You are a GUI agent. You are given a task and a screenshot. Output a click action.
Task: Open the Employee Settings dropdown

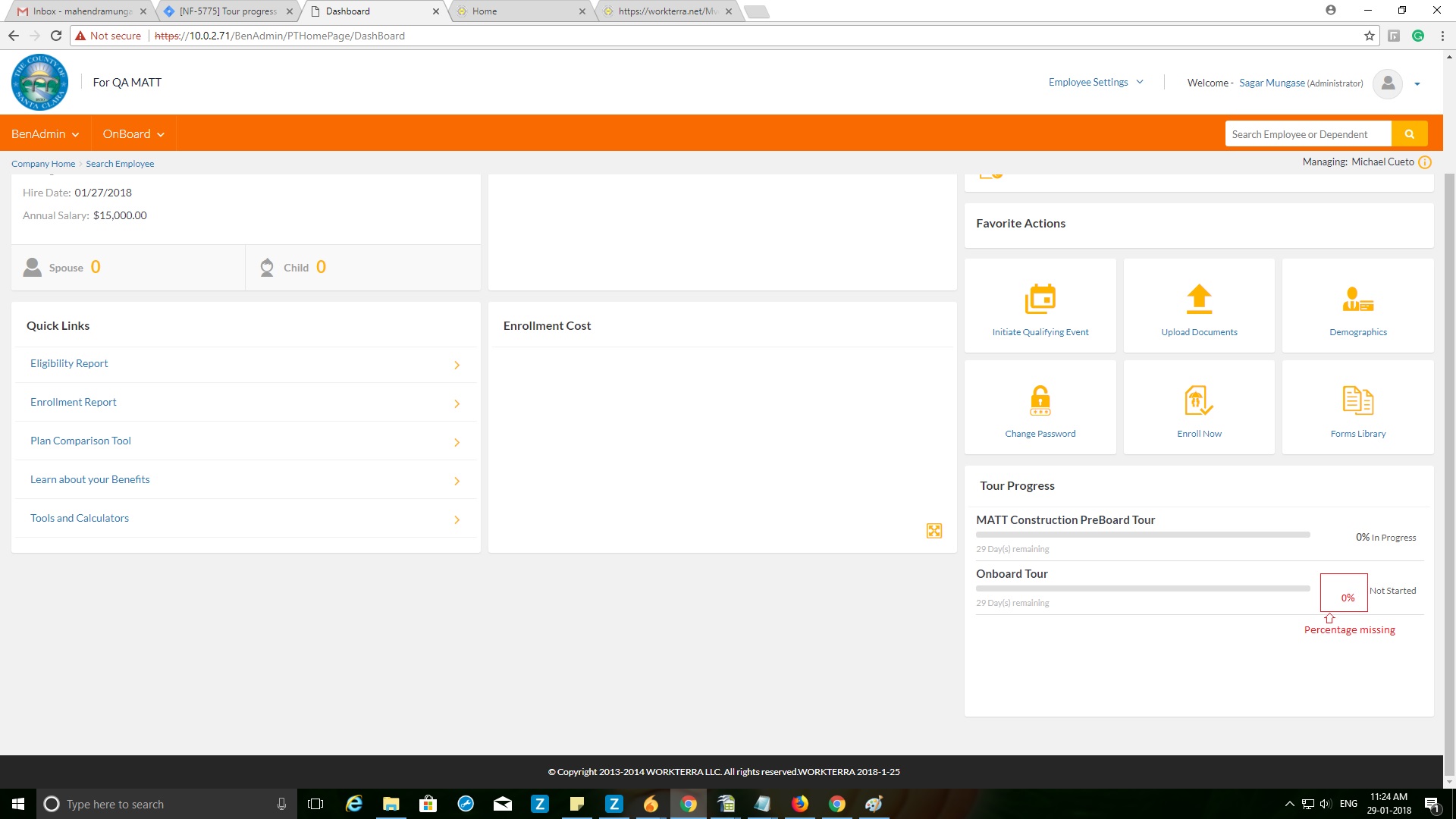tap(1095, 82)
